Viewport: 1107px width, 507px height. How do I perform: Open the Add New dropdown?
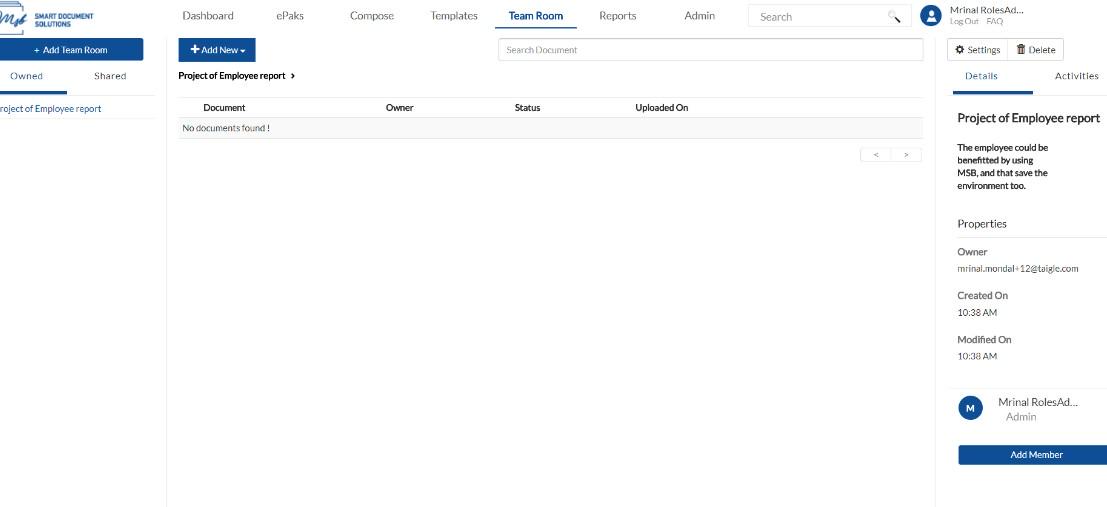(x=217, y=50)
